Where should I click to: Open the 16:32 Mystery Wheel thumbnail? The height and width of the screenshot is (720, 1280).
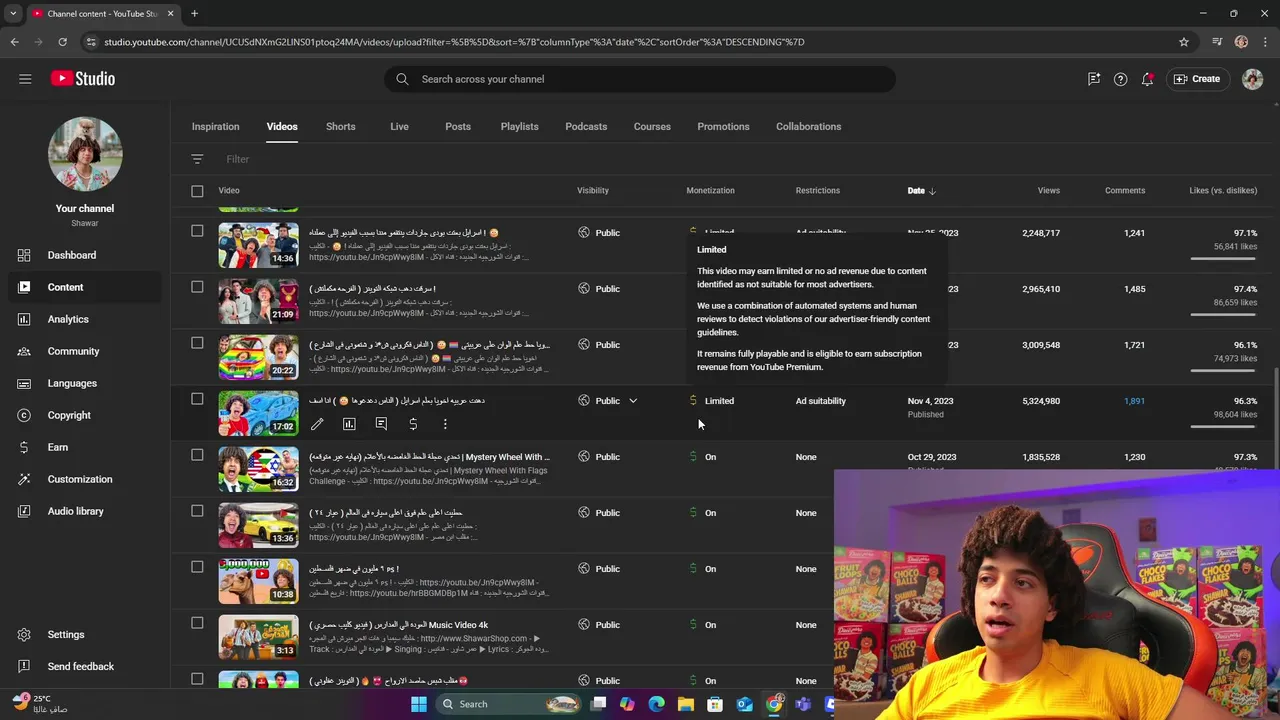258,469
